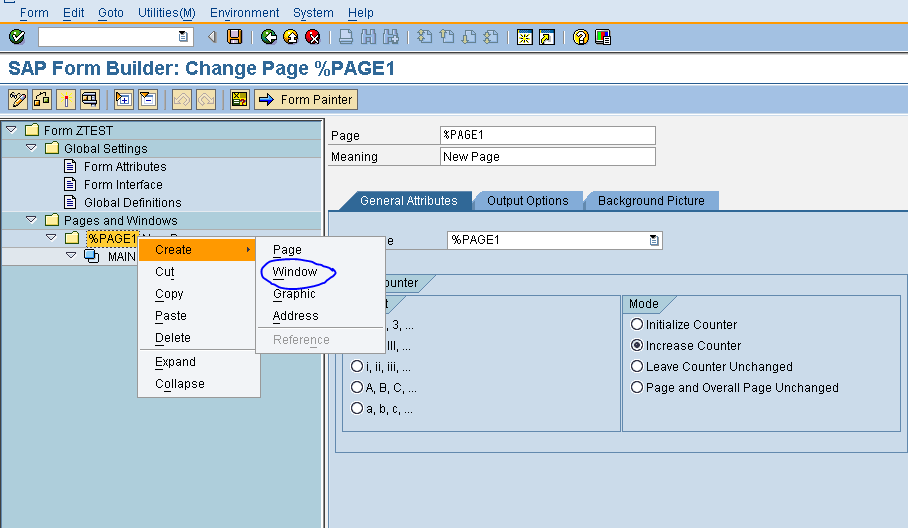Click the Expand subtree toolbar icon
The image size is (908, 528).
tap(123, 100)
